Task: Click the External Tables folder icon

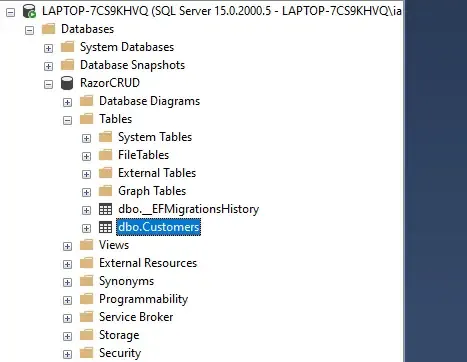Action: (105, 173)
